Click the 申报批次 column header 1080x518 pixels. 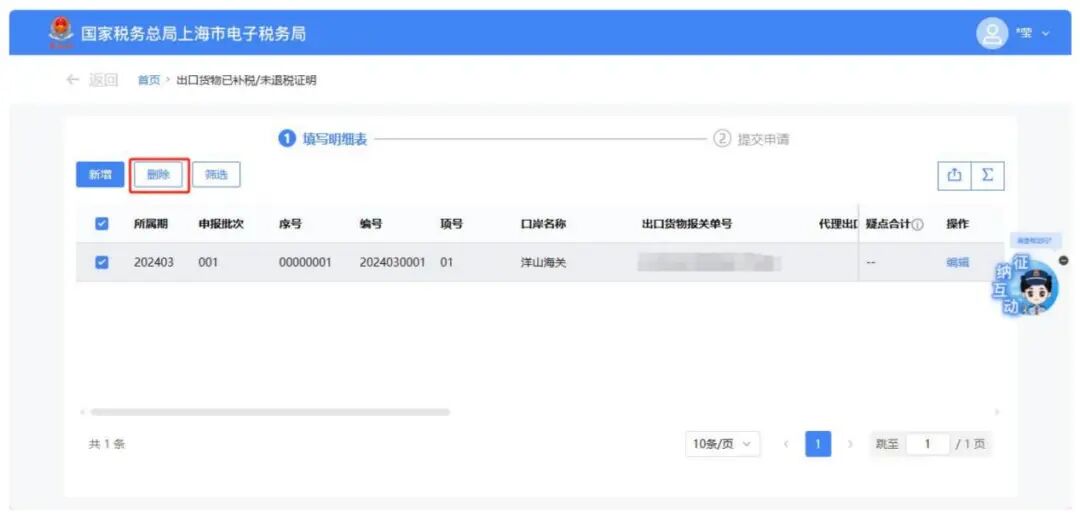pyautogui.click(x=220, y=224)
